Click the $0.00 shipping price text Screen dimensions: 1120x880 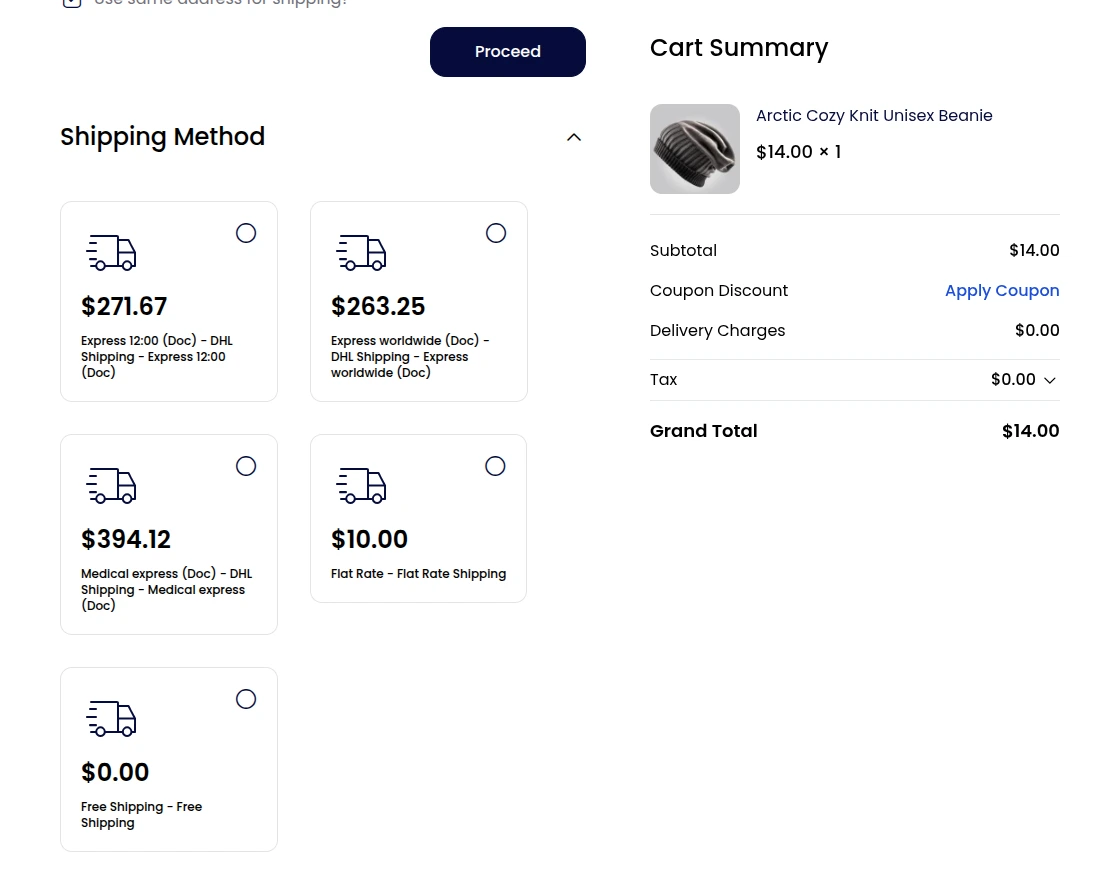click(x=115, y=772)
